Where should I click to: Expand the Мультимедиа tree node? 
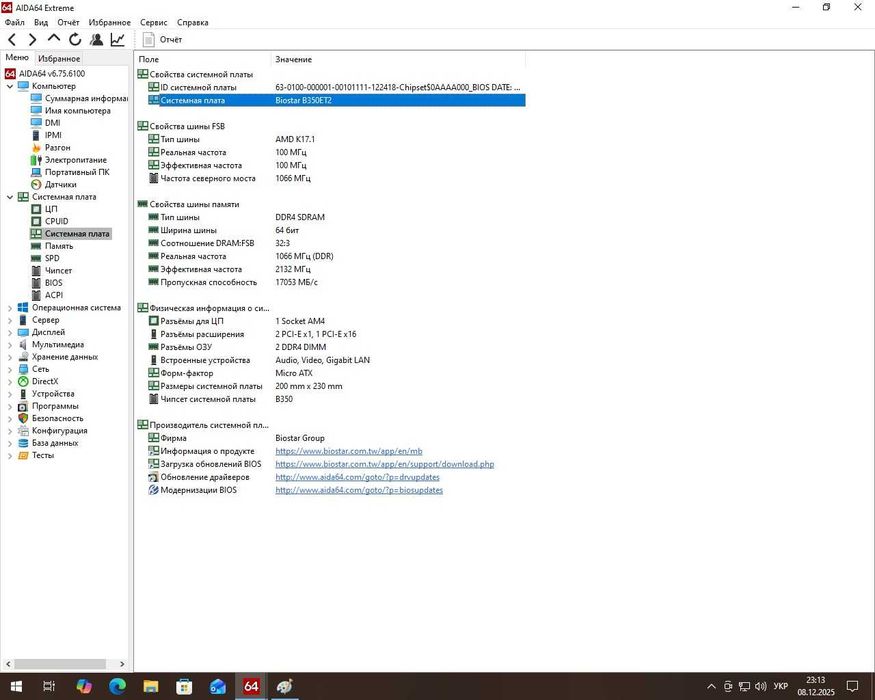(x=9, y=345)
